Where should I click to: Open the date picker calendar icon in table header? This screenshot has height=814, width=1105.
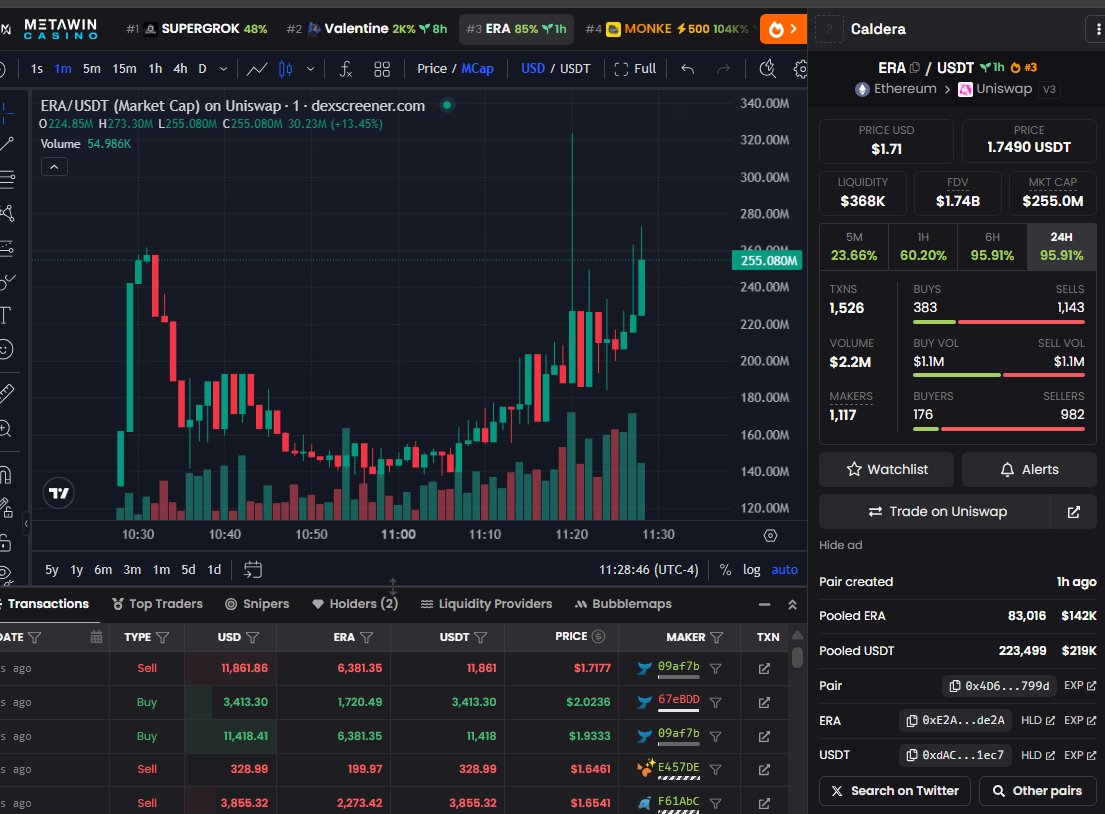point(97,637)
